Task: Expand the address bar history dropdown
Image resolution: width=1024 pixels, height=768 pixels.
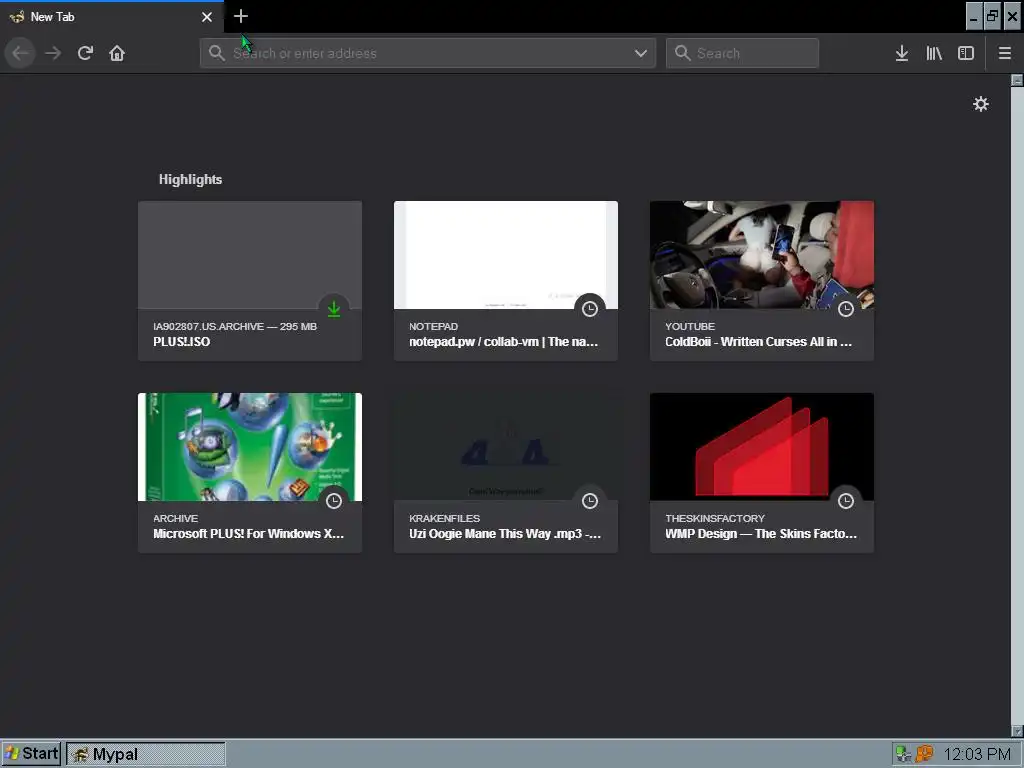Action: (x=641, y=53)
